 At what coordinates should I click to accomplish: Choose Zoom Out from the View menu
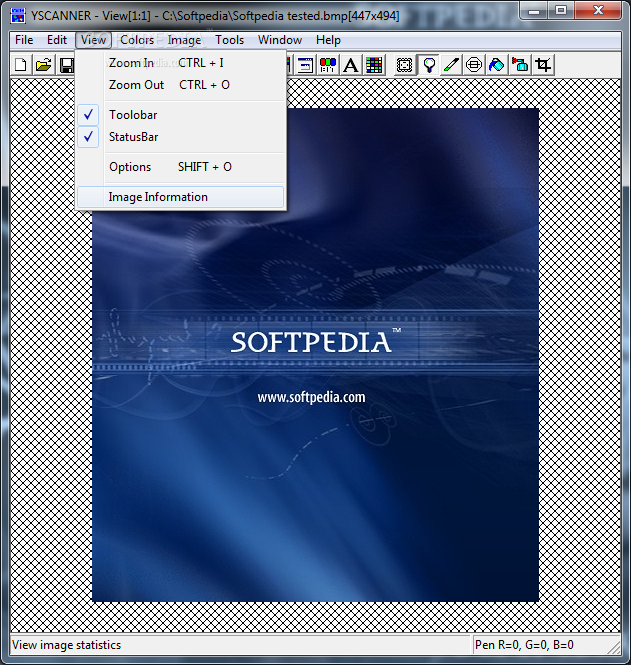point(181,85)
